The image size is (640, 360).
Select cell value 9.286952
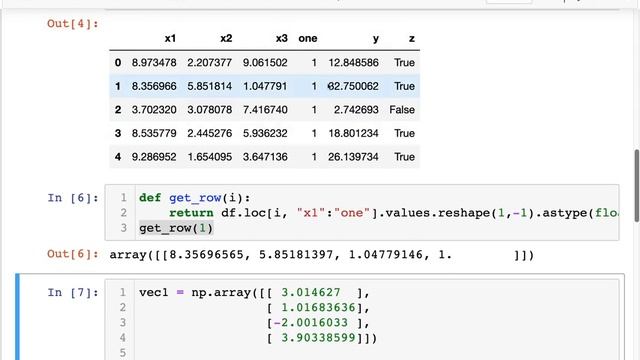point(154,157)
